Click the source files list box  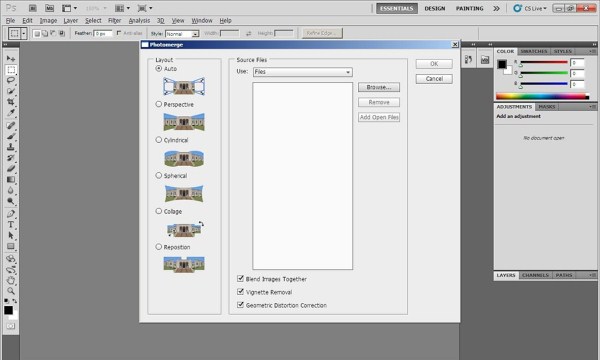tap(303, 176)
